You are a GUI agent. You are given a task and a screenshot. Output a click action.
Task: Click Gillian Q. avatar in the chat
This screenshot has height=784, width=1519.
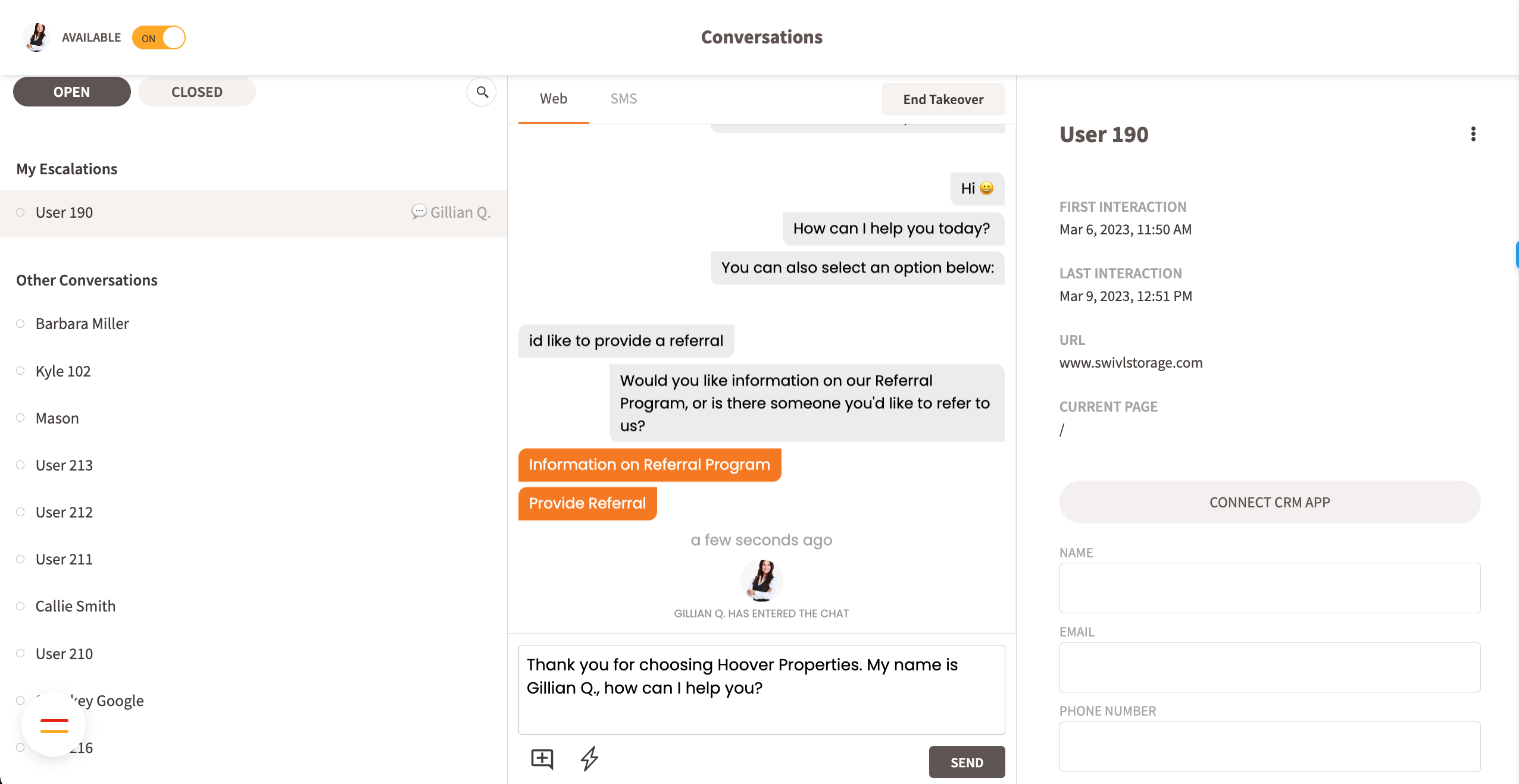click(x=761, y=580)
